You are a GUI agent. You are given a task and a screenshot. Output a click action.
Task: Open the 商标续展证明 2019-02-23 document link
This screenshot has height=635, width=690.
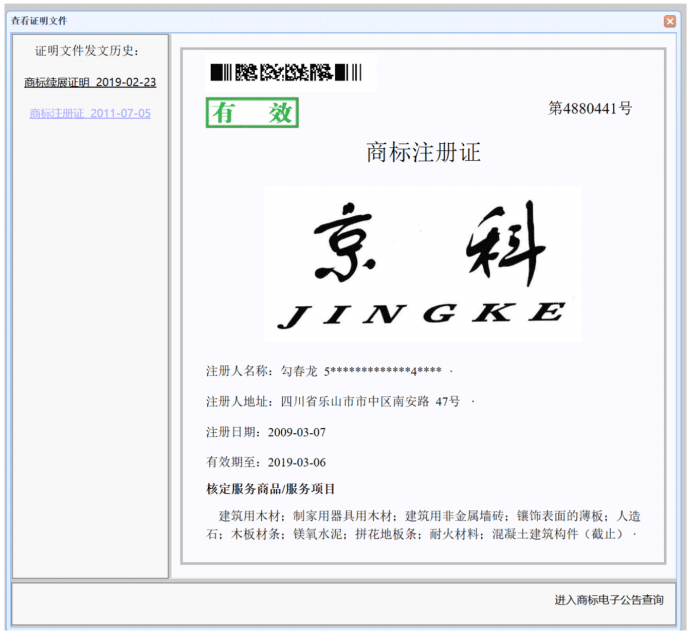(90, 82)
